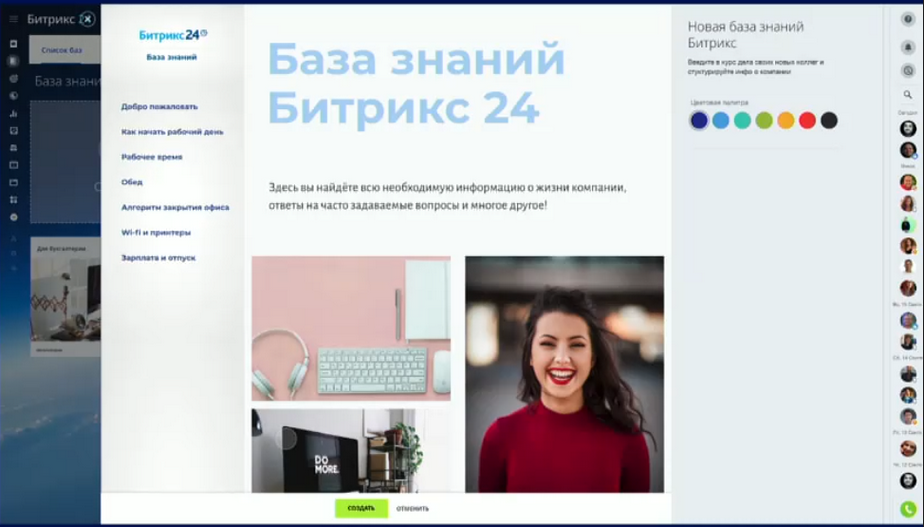This screenshot has width=924, height=527.
Task: Open the hamburger menu beside Битрикс title
Action: 14,19
